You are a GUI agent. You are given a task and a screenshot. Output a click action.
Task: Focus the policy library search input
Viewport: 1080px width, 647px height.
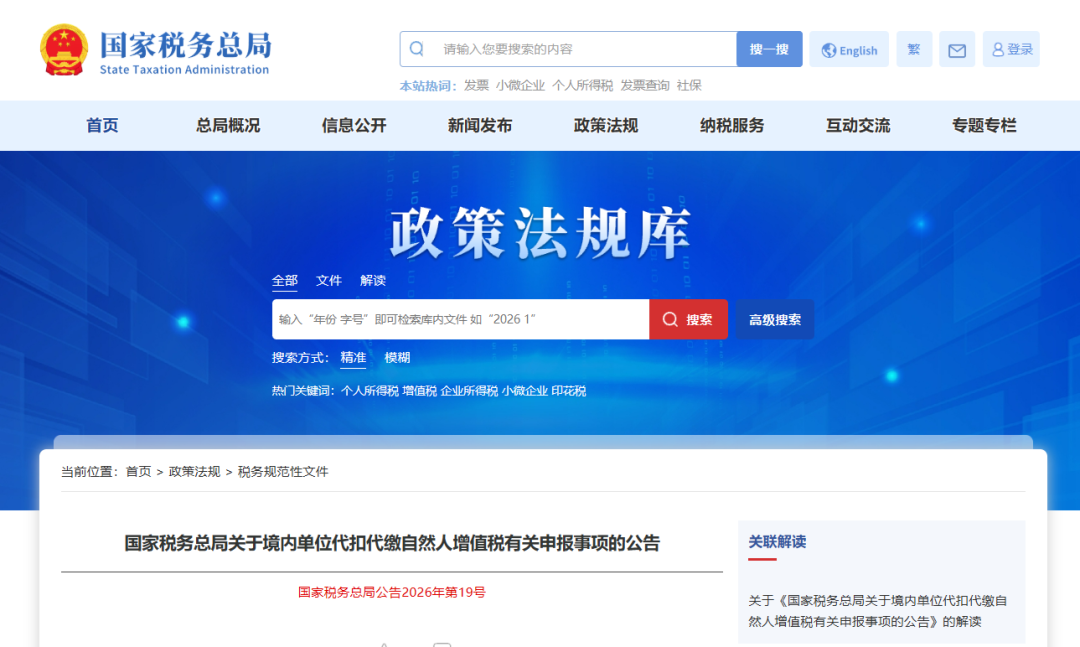(461, 319)
